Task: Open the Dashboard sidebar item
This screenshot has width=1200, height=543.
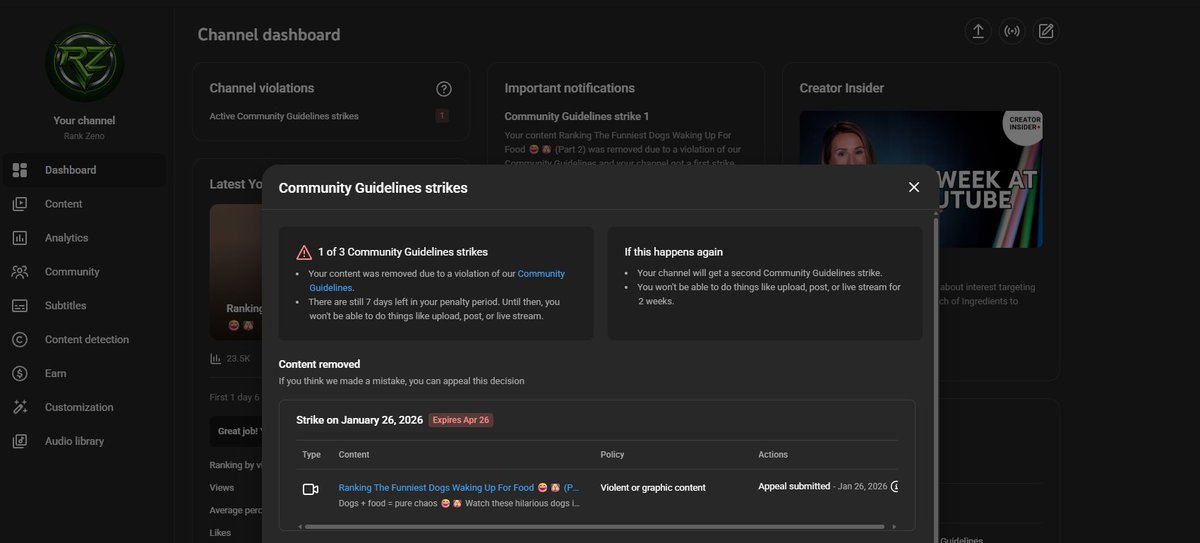Action: [83, 170]
